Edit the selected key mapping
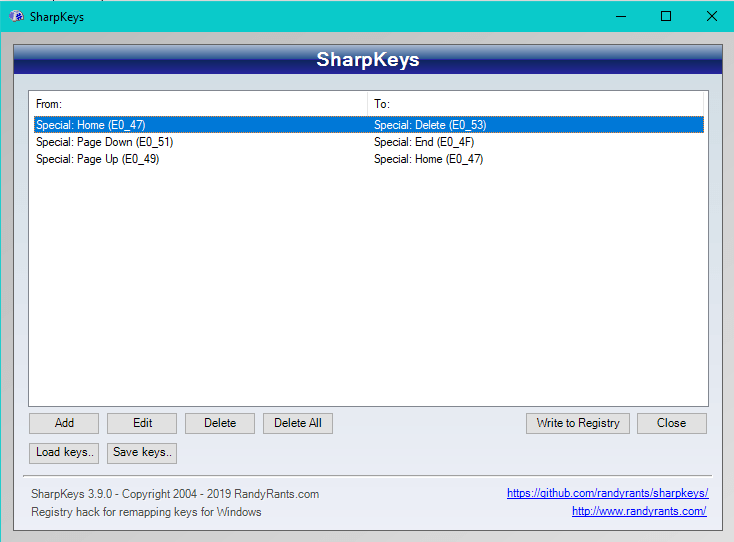 coord(142,423)
